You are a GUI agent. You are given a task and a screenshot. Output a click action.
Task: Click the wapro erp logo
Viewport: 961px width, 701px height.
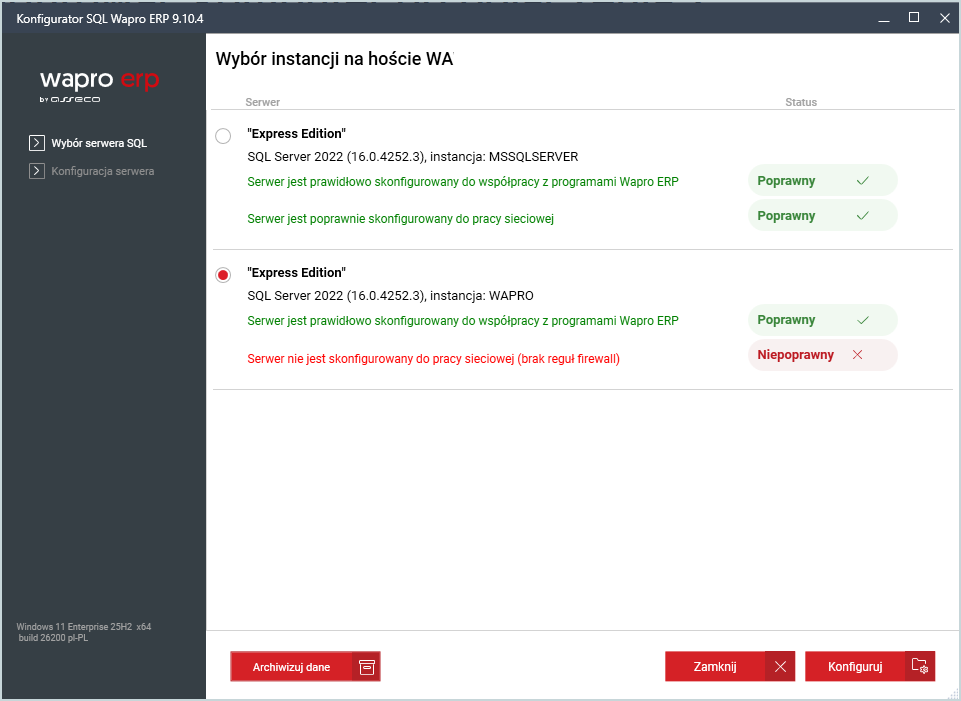click(x=99, y=86)
